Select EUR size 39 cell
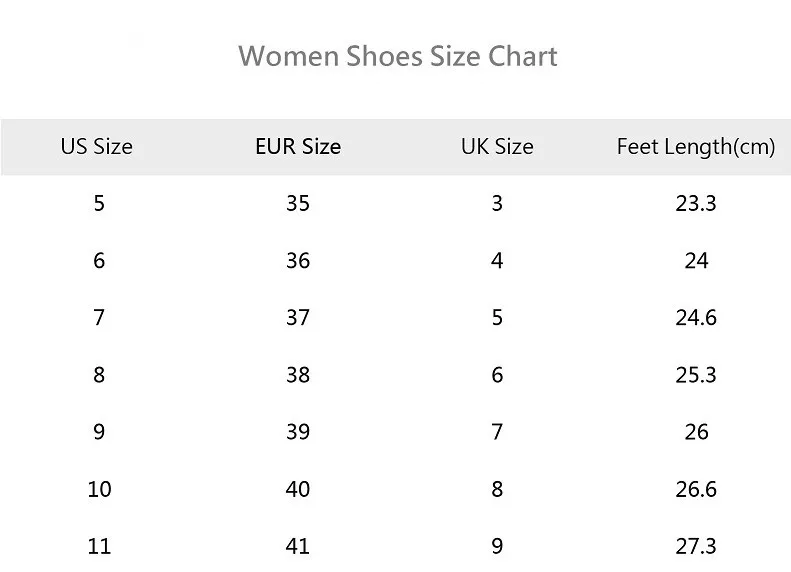Image resolution: width=791 pixels, height=572 pixels. pos(298,432)
